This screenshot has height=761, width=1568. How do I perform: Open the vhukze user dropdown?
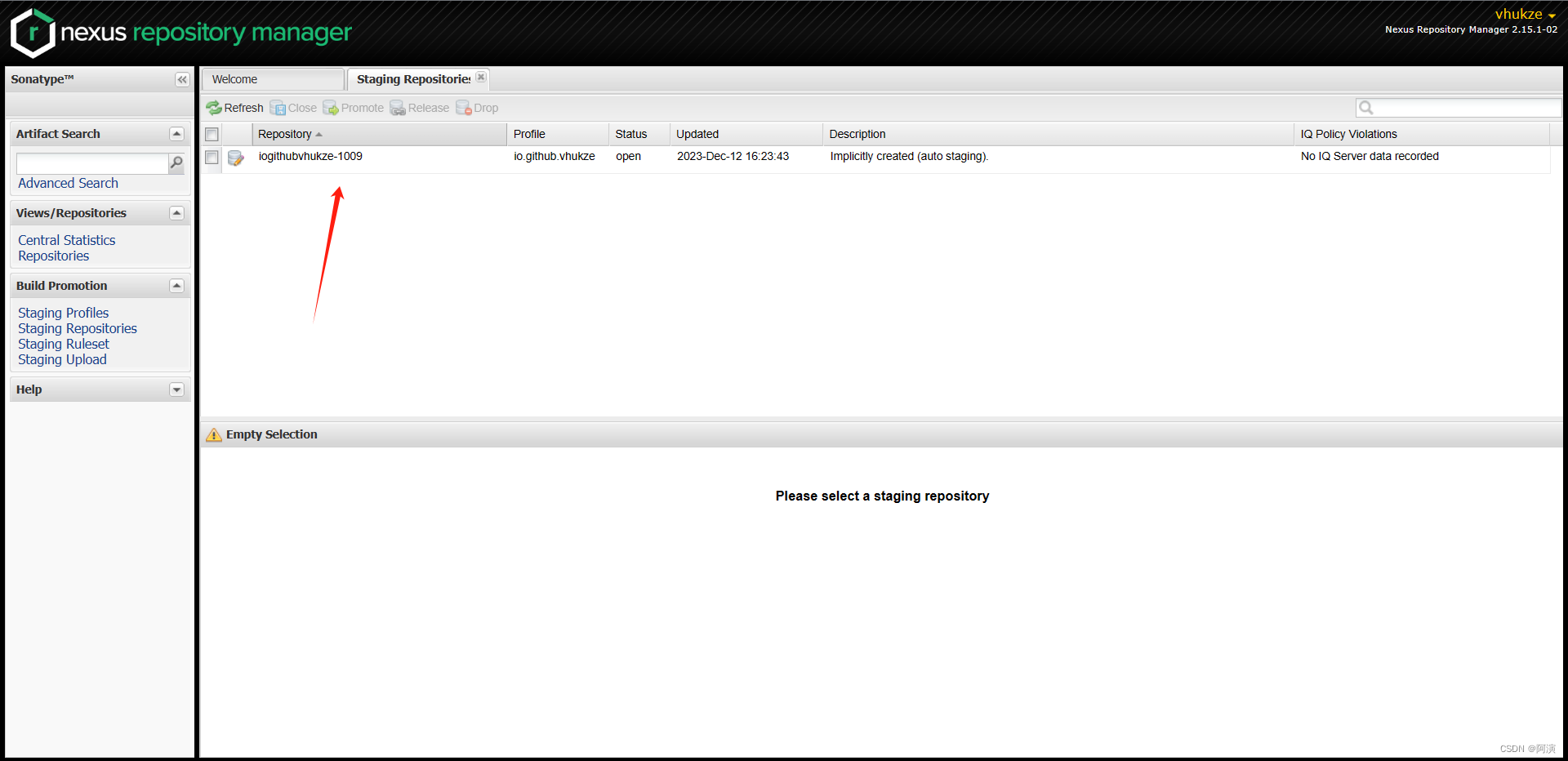[x=1525, y=14]
